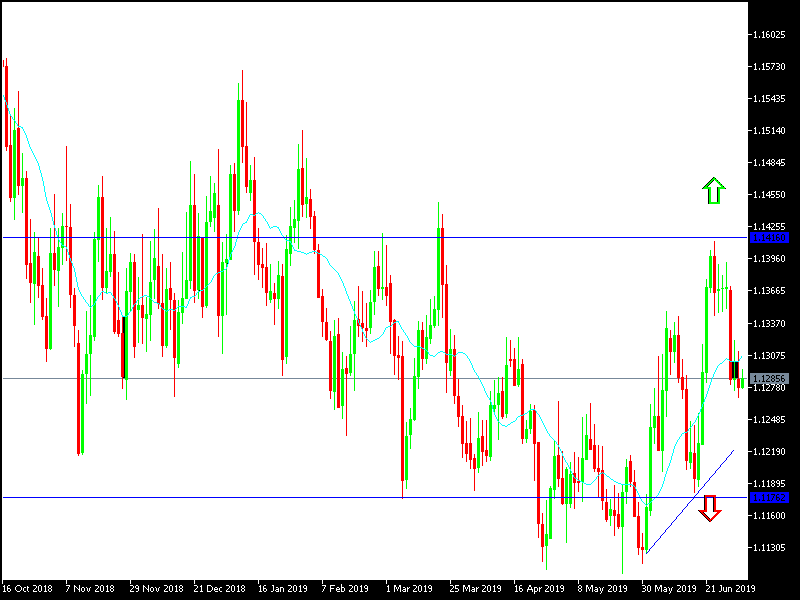Select the green up arrow marker
The height and width of the screenshot is (600, 800).
[x=714, y=191]
